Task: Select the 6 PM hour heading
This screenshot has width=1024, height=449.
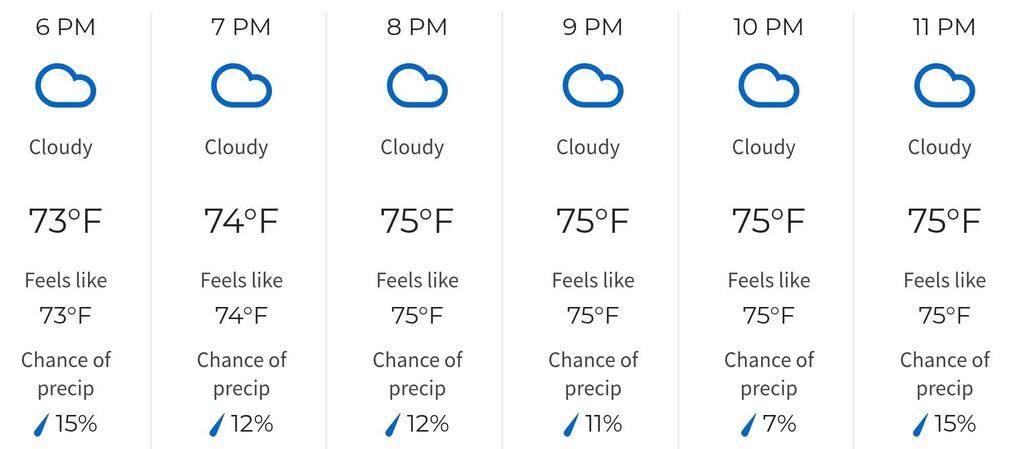Action: tap(65, 27)
